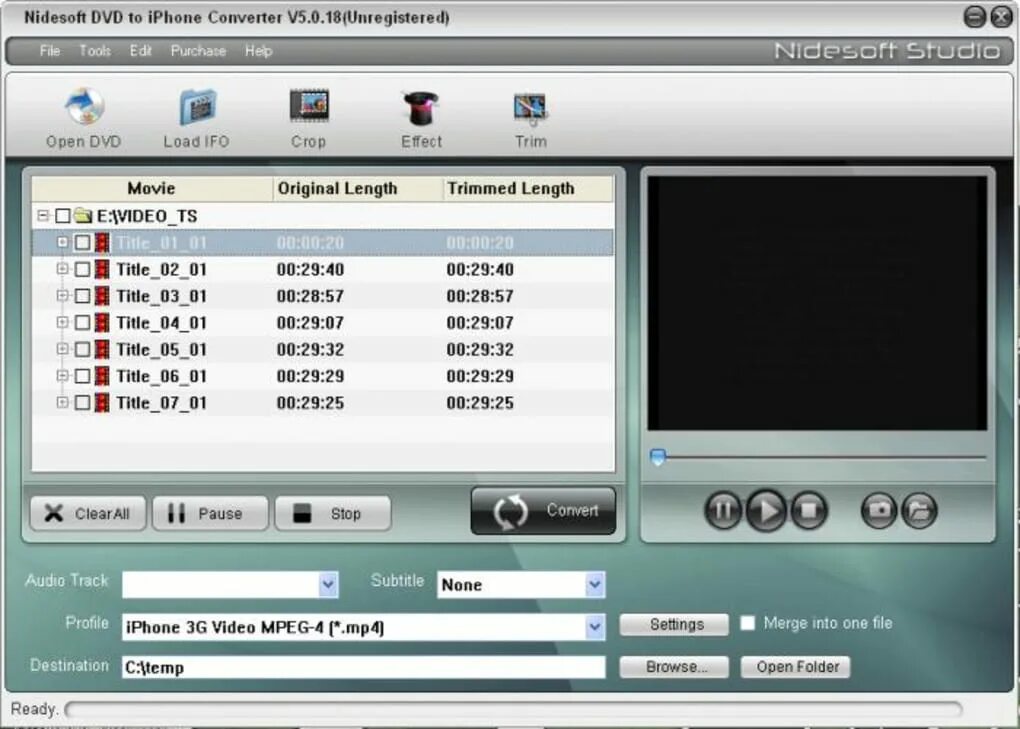
Task: Click Browse to choose destination
Action: [x=674, y=667]
